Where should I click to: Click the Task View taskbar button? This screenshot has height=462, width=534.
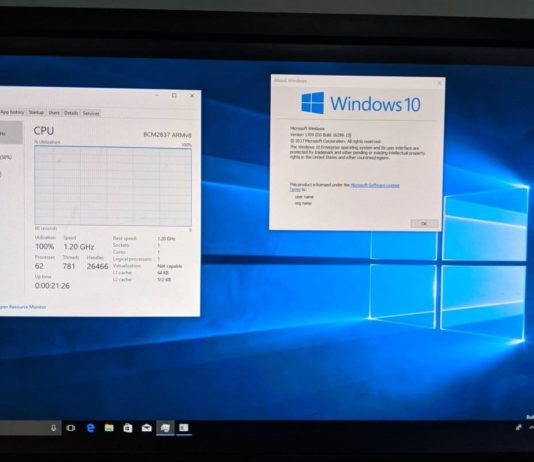(71, 428)
